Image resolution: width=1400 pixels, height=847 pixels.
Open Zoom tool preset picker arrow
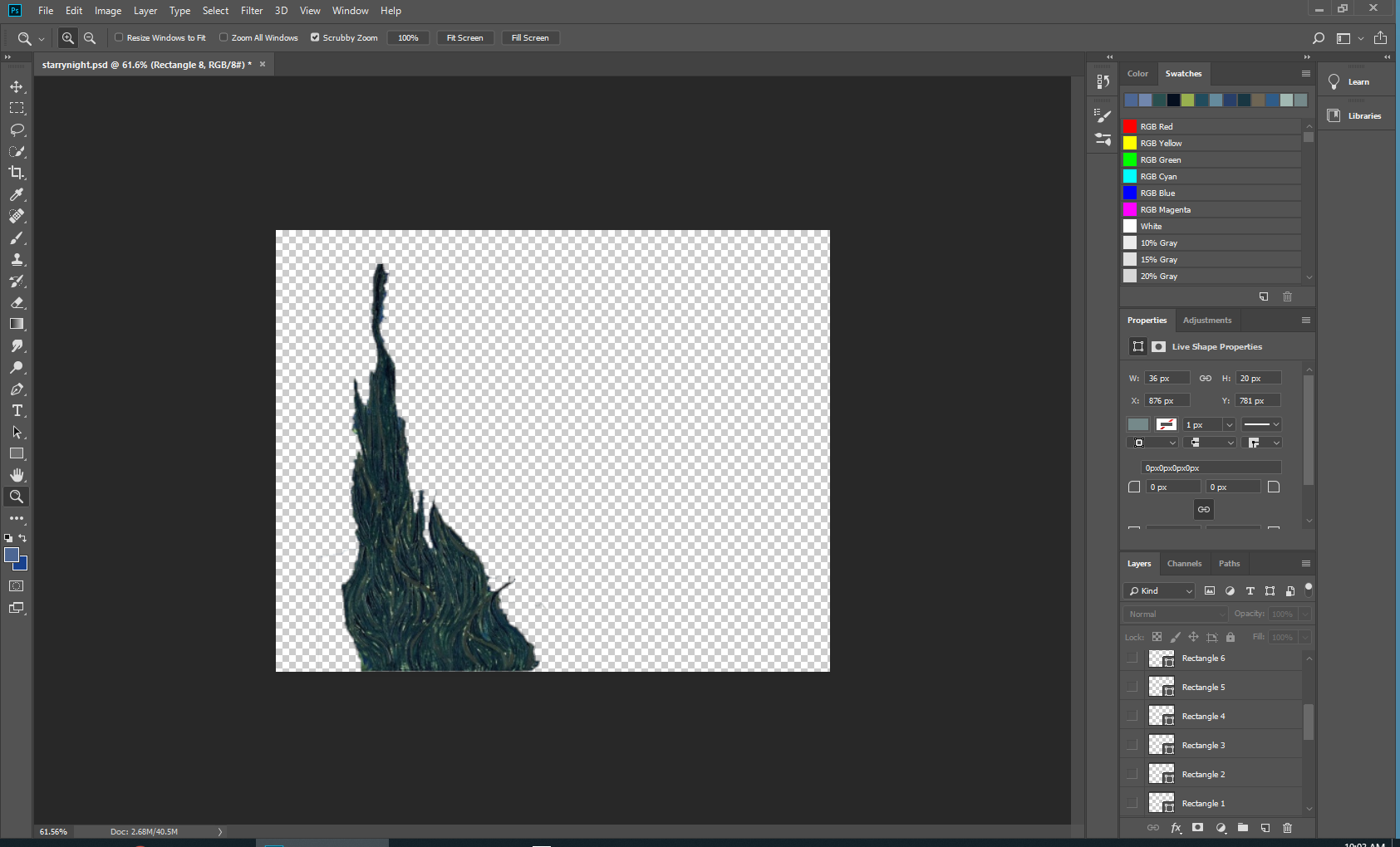(x=42, y=39)
